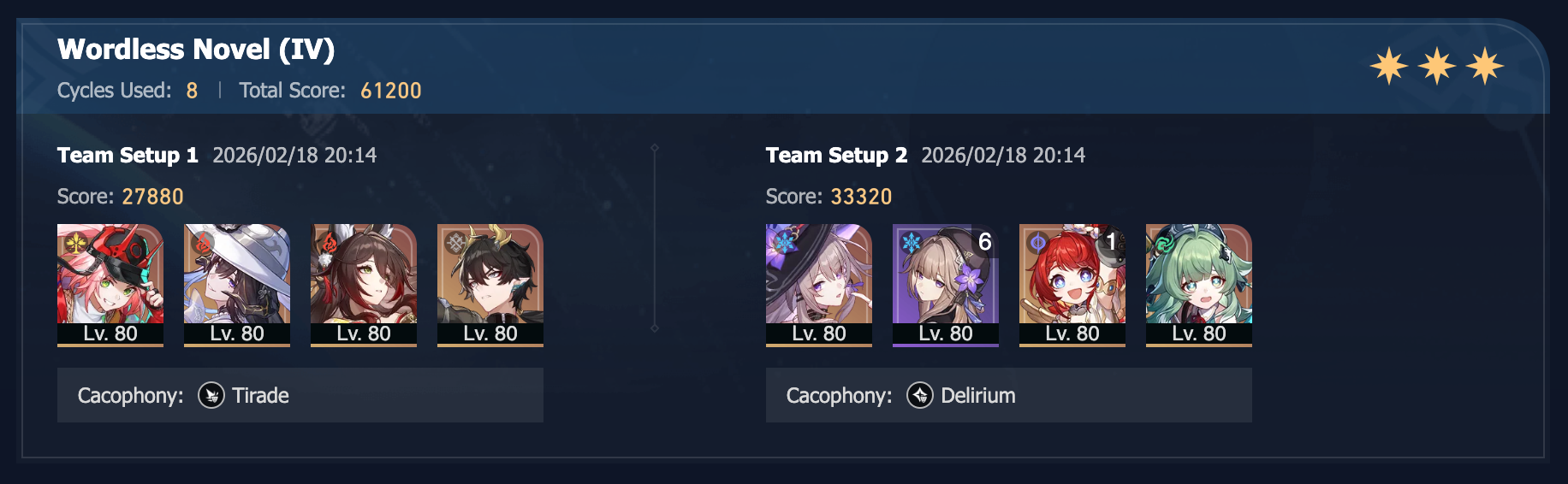Select the black-haired horned character portrait
Screen dimensions: 1568x484
click(x=490, y=285)
